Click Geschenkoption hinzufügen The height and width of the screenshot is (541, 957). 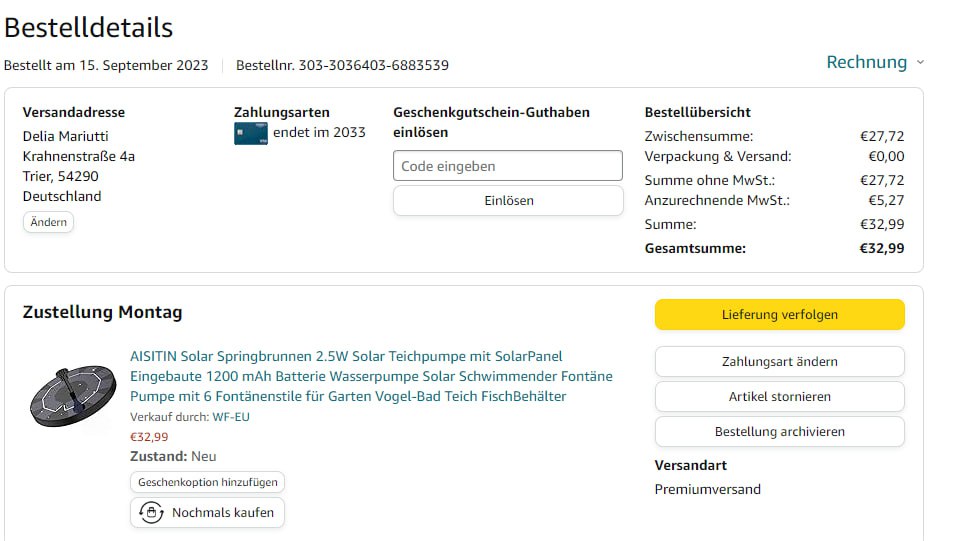click(207, 482)
